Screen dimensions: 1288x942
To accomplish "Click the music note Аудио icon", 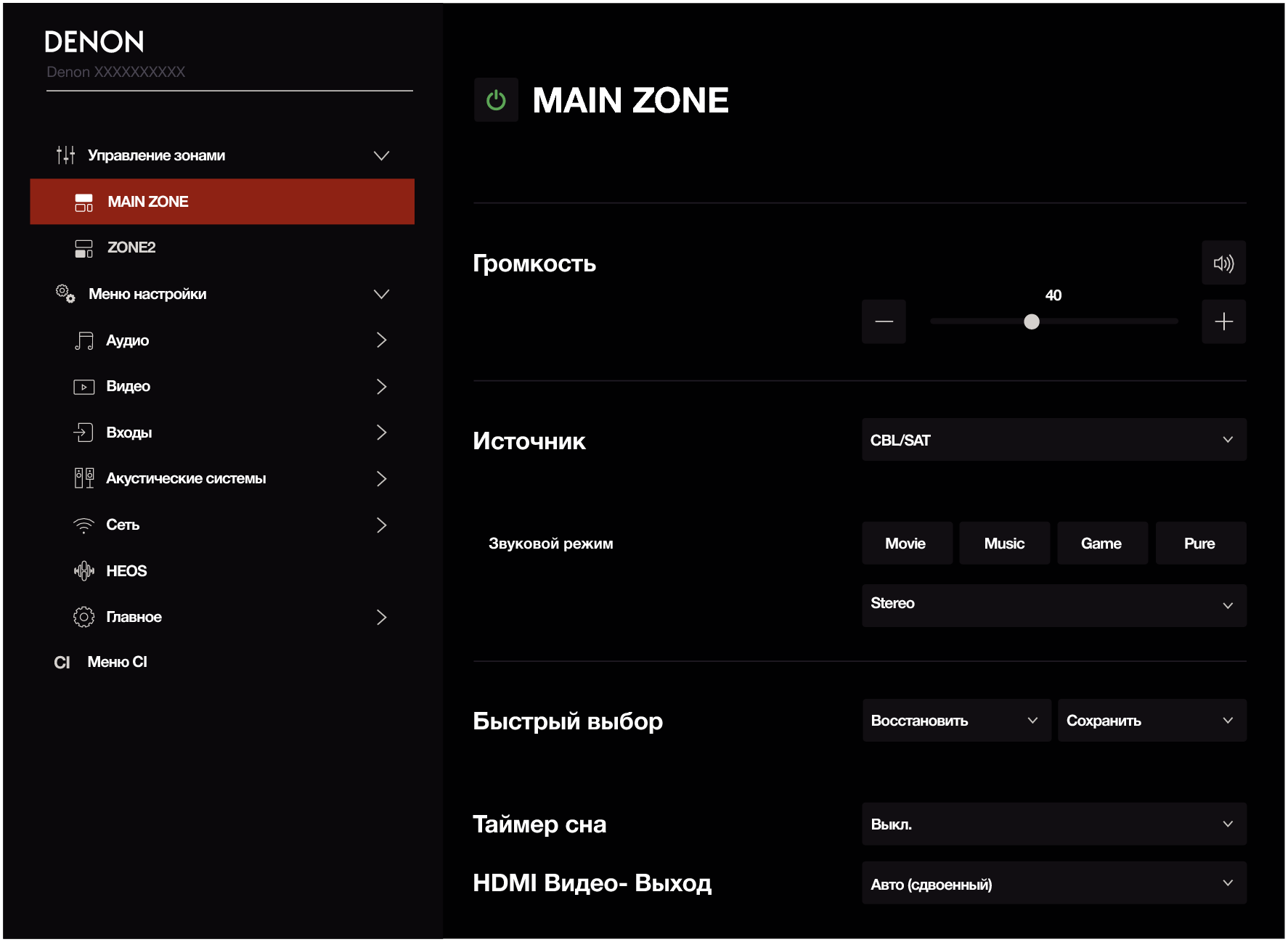I will [x=84, y=340].
